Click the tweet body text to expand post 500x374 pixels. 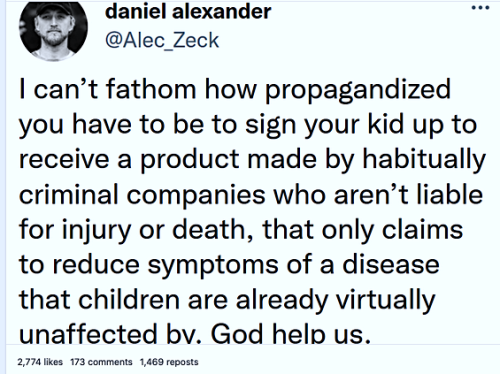tap(252, 211)
